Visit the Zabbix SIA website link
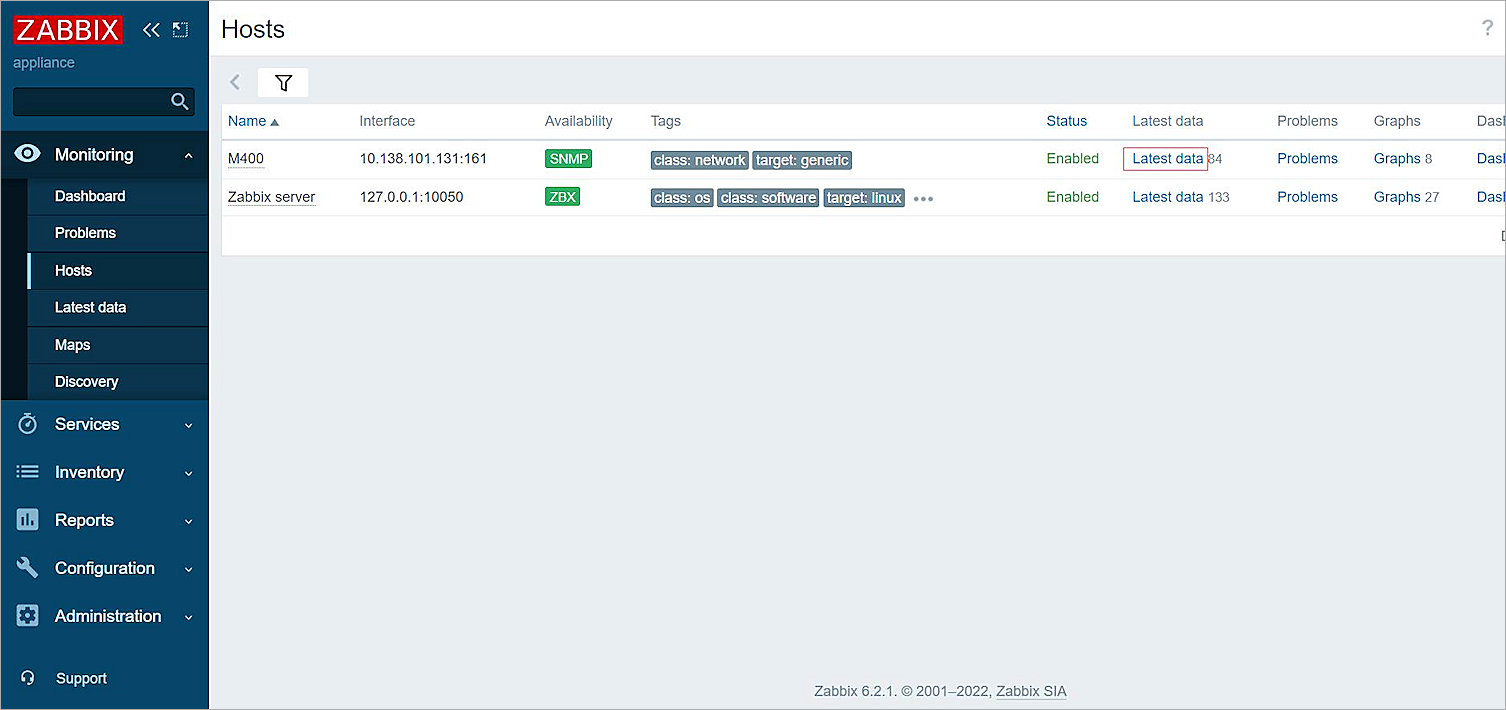Screen dimensions: 1506x710 click(x=1030, y=691)
